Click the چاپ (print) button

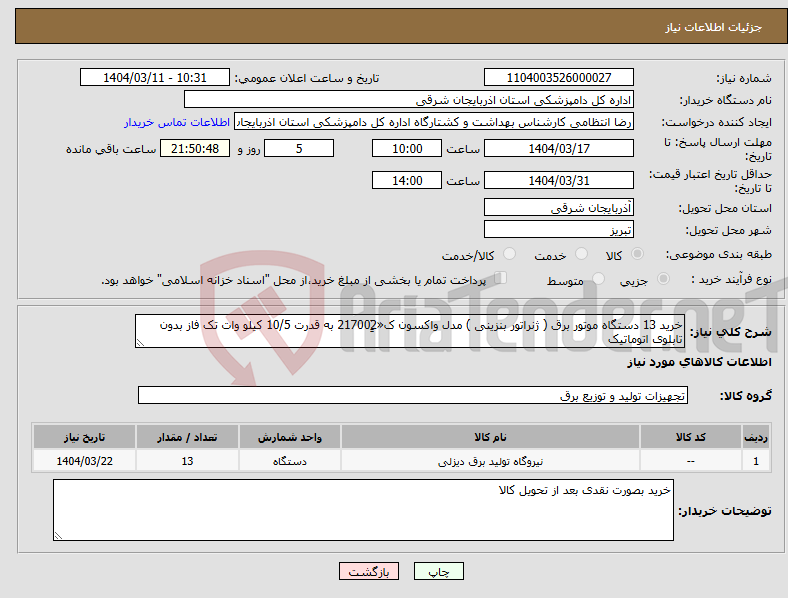click(438, 571)
